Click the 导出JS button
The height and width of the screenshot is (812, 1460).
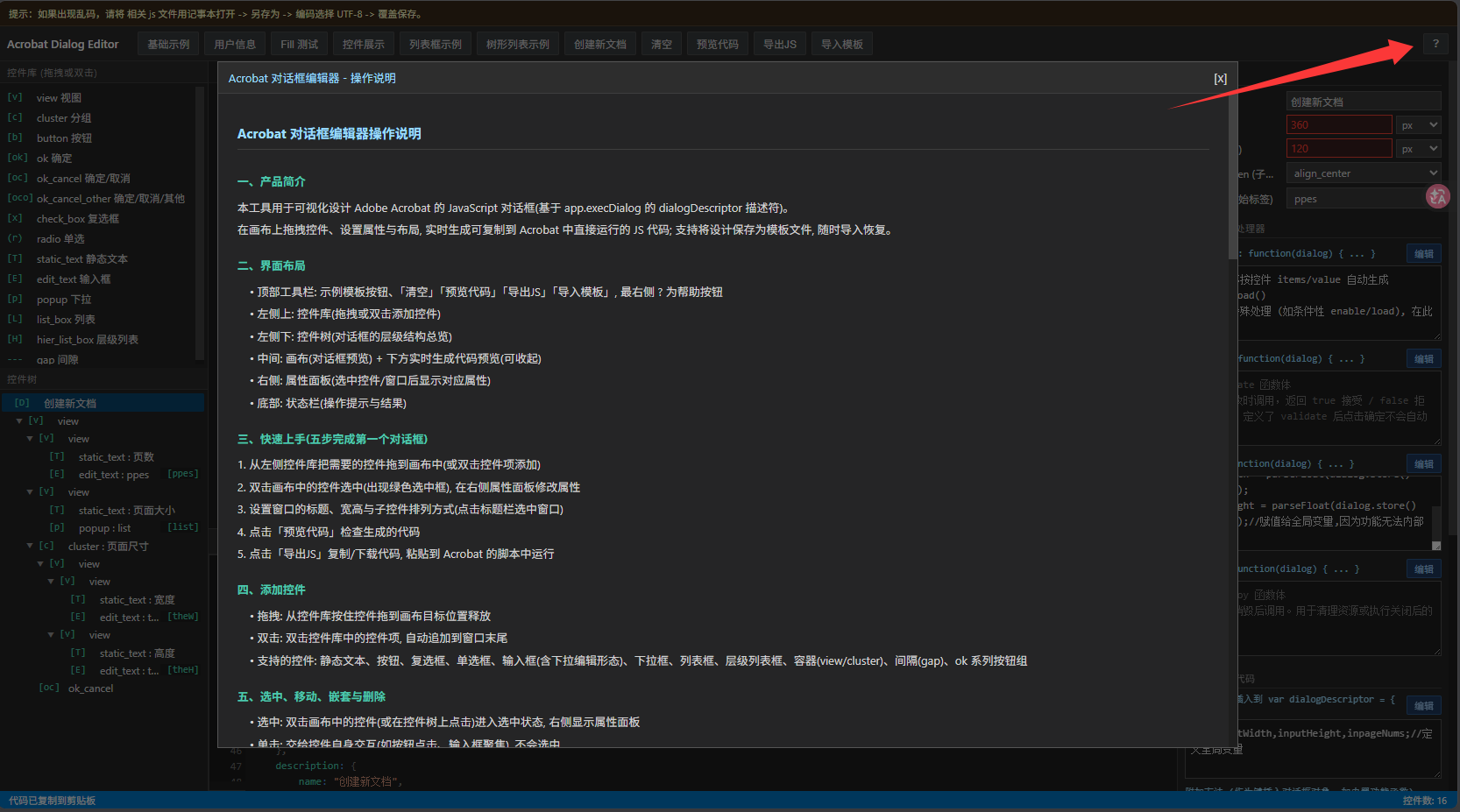[780, 44]
